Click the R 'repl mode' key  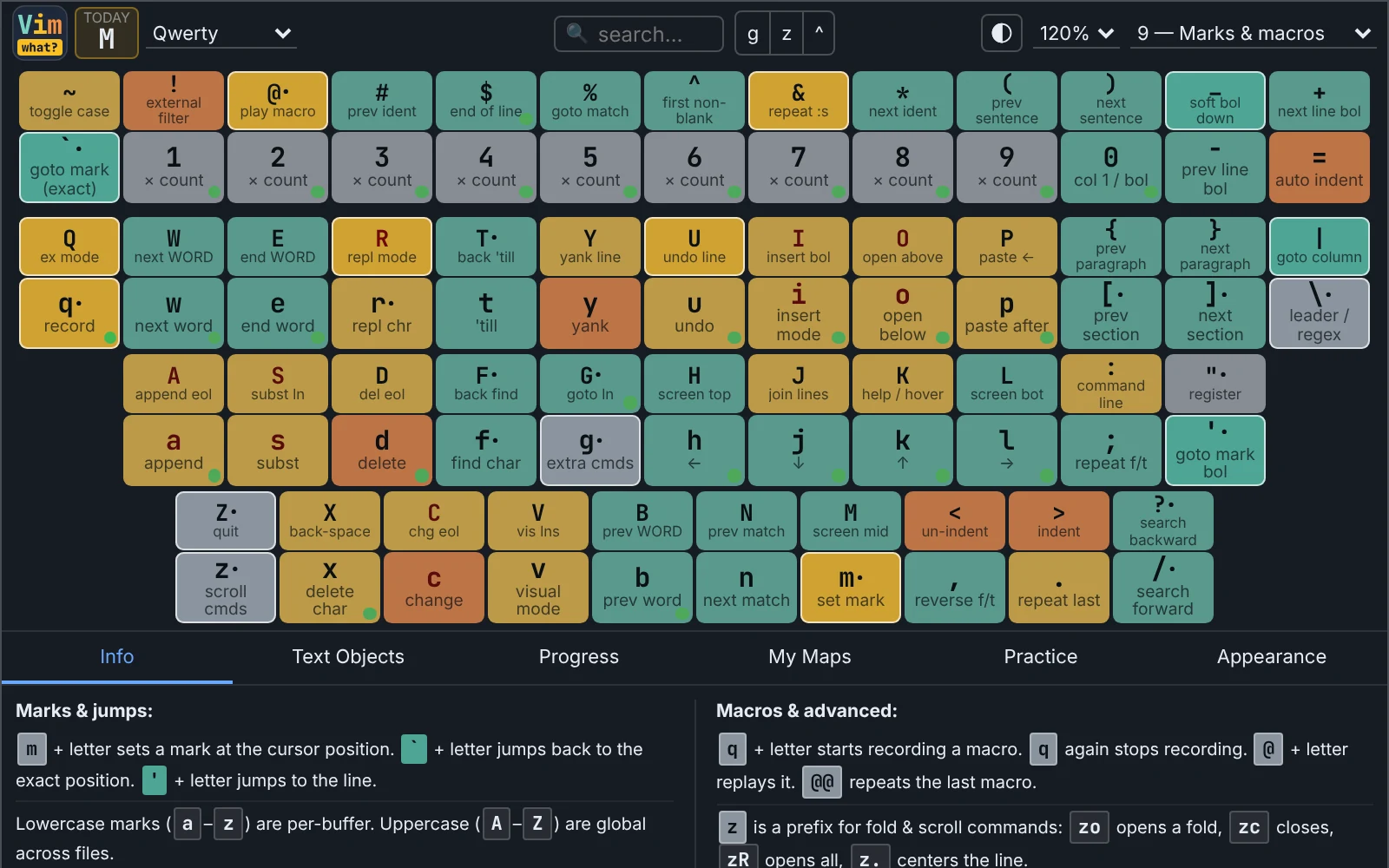tap(382, 247)
